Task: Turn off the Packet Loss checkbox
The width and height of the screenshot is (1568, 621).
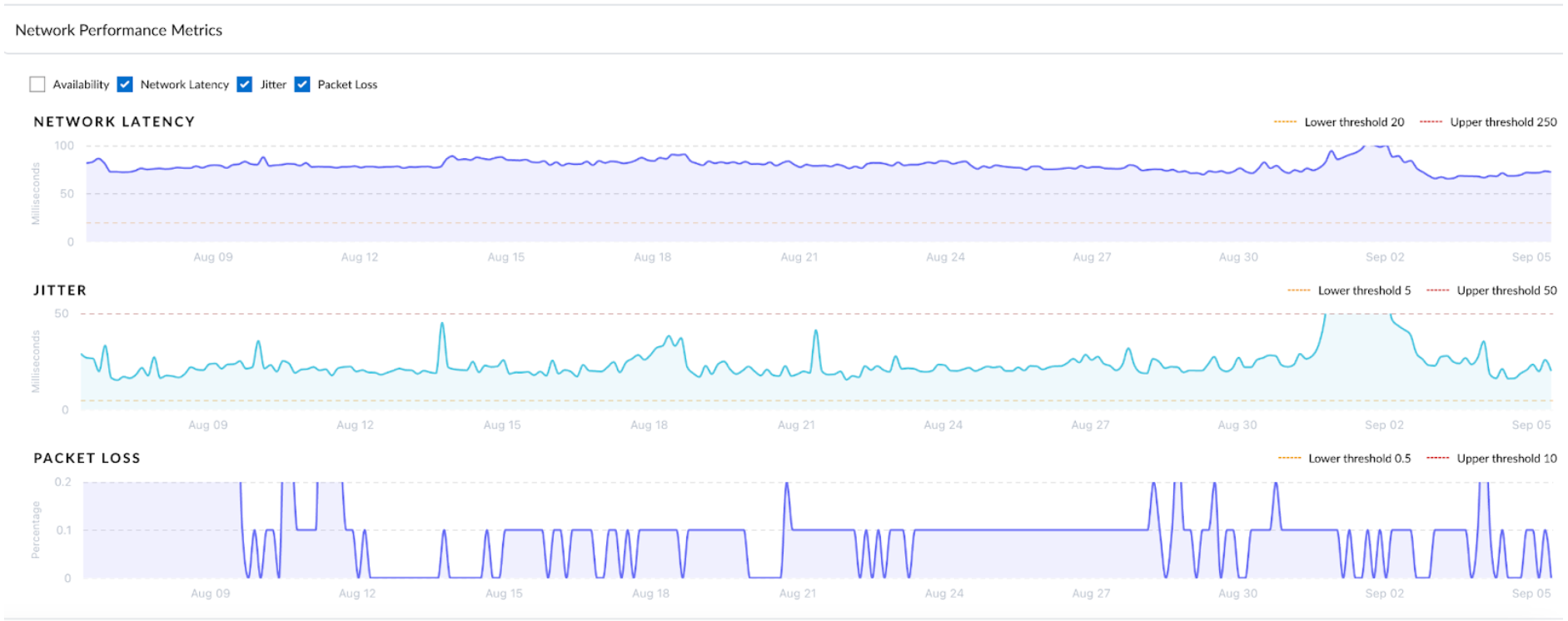Action: (x=302, y=84)
